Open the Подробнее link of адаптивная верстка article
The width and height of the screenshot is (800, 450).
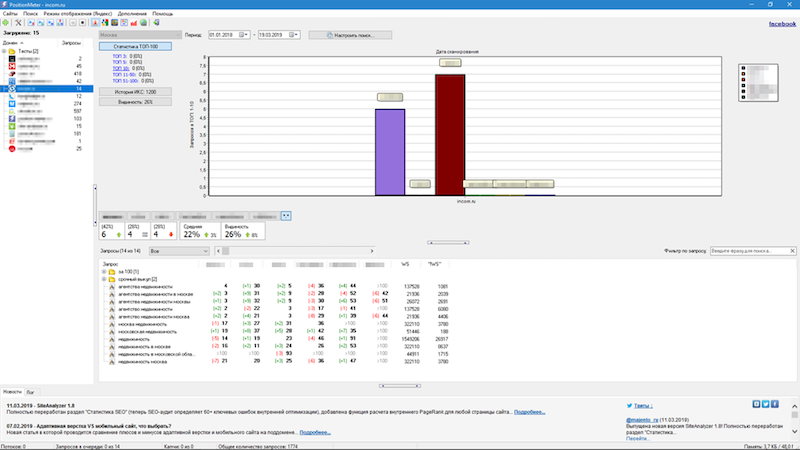[x=315, y=432]
